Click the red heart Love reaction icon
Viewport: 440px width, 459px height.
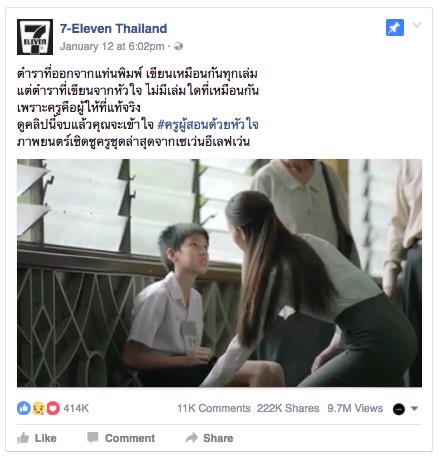click(53, 408)
